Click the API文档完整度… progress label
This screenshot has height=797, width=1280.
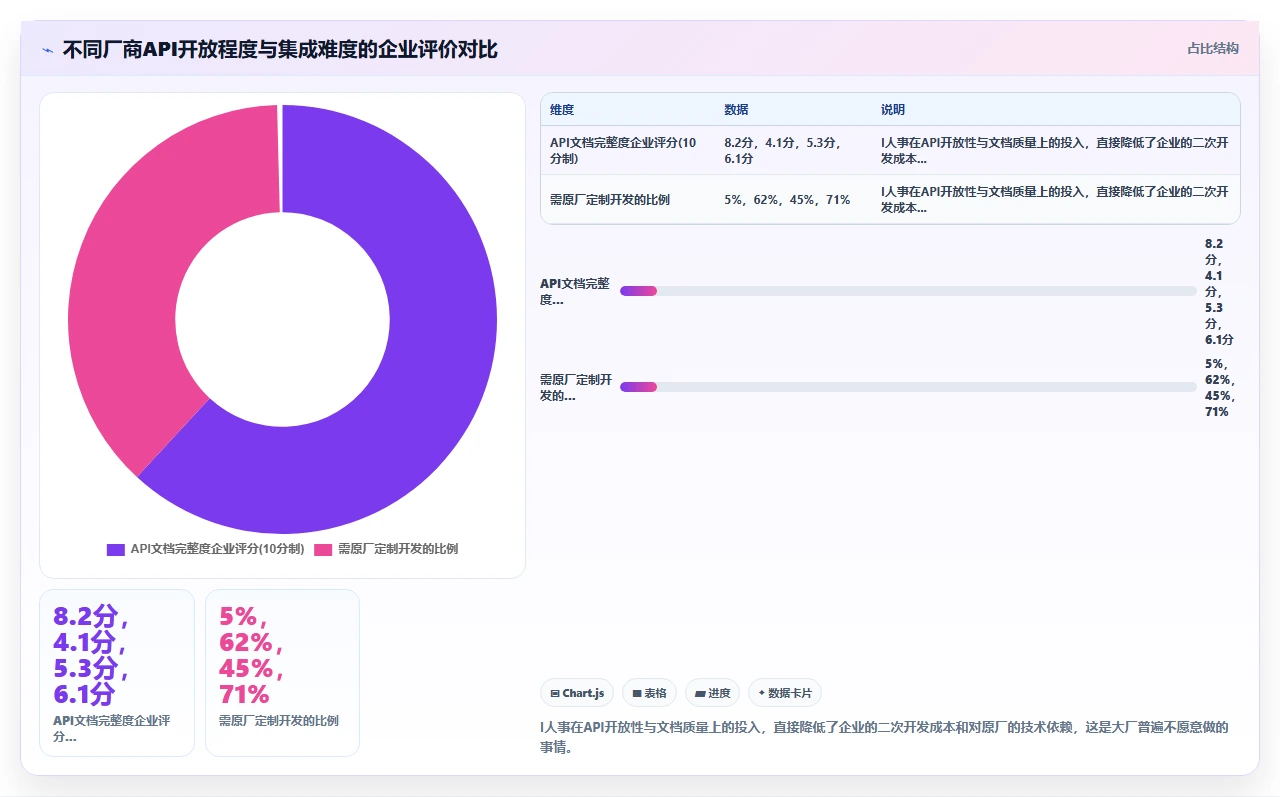coord(575,291)
